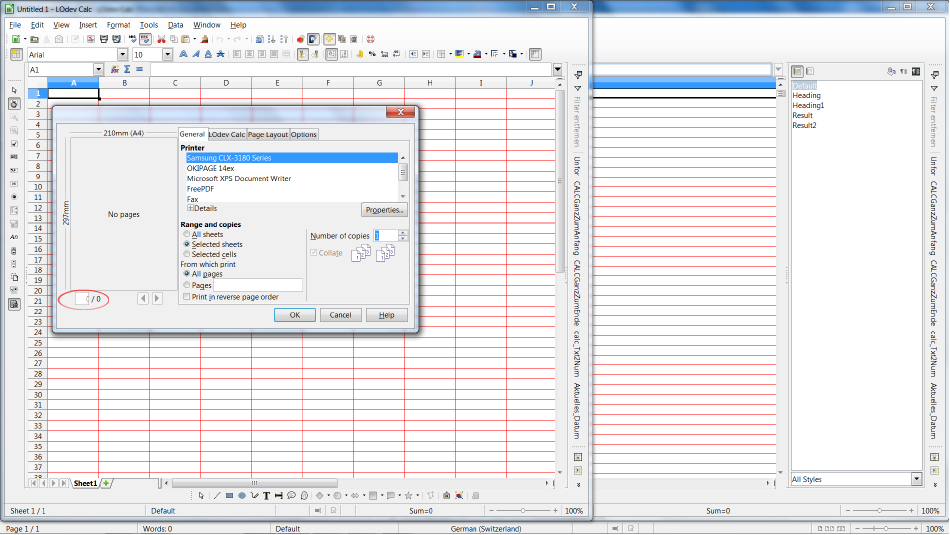950x535 pixels.
Task: Select the Ellipse tool in drawing toolbar
Action: [x=241, y=495]
